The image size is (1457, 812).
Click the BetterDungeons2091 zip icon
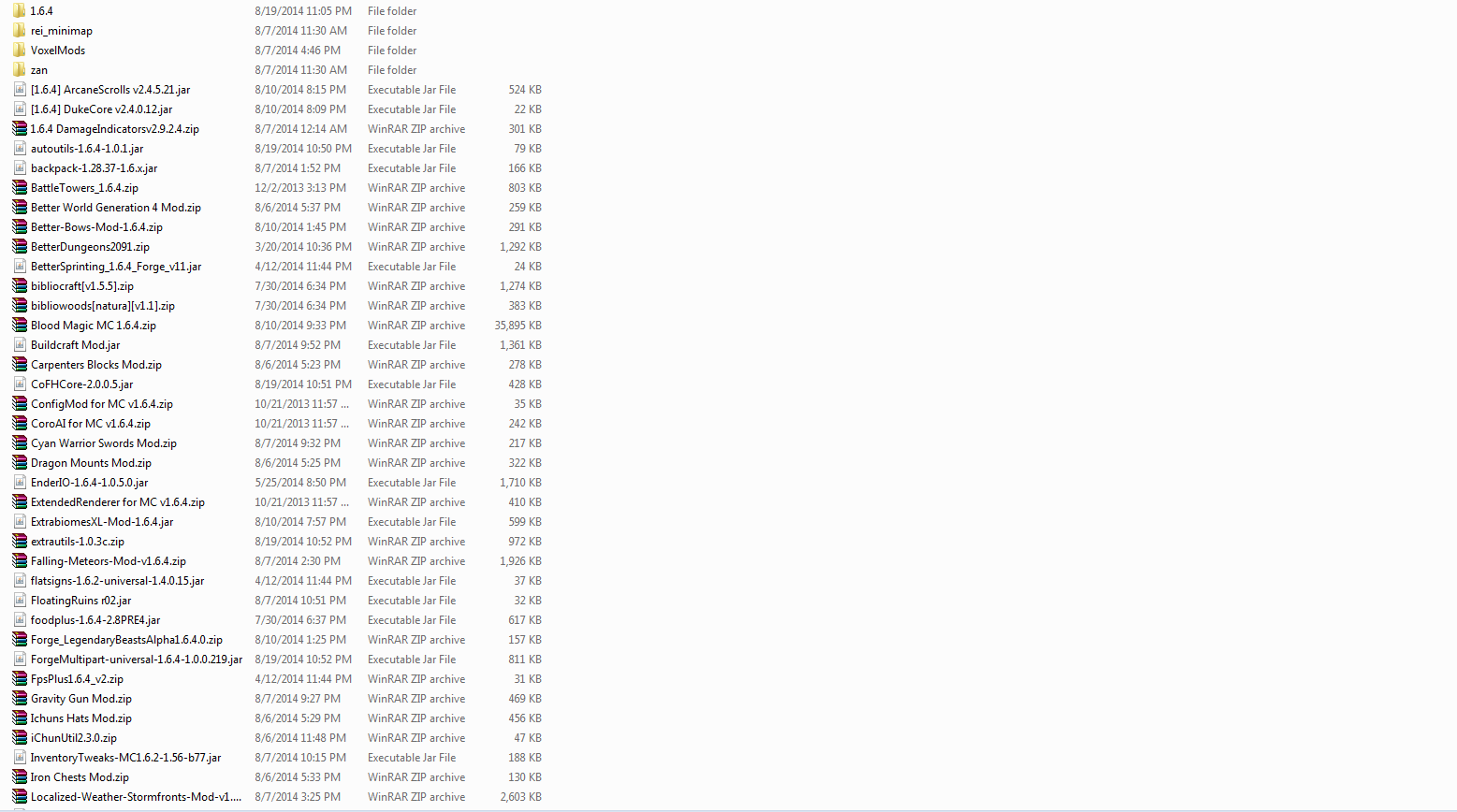[x=19, y=247]
